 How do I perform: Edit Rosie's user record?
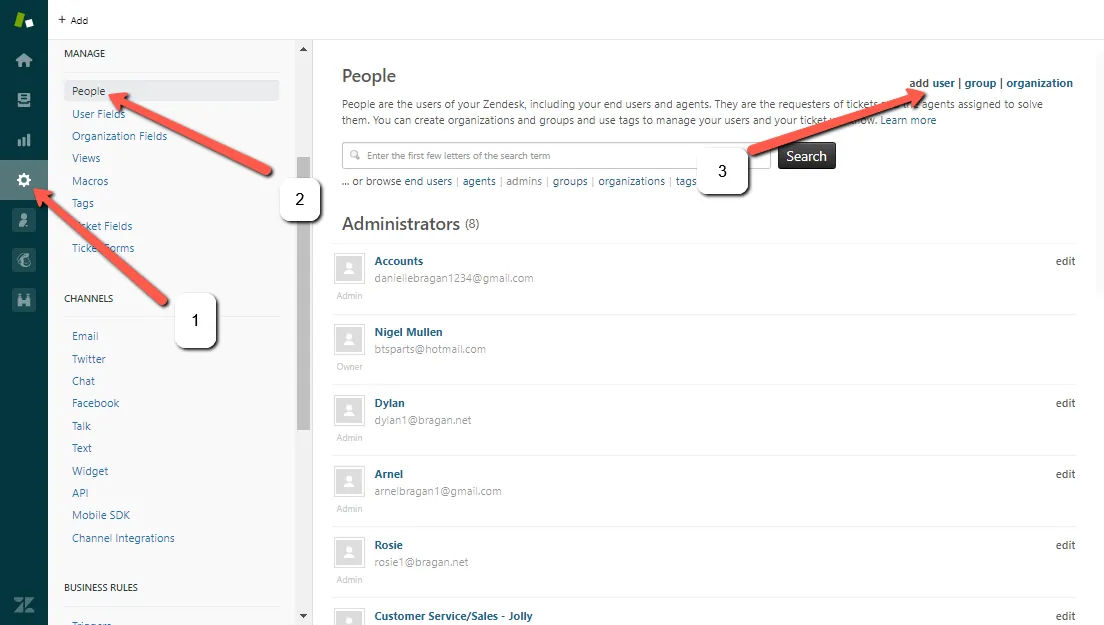[x=1065, y=545]
